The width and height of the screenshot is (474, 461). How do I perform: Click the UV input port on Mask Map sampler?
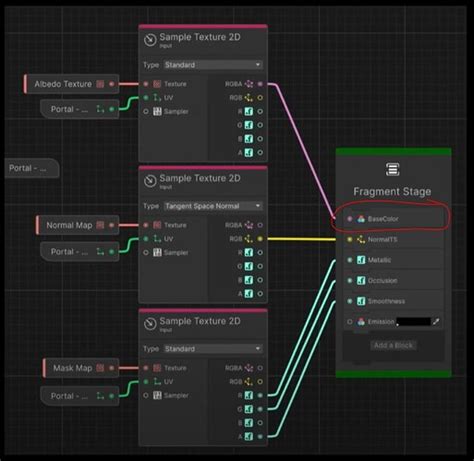click(146, 382)
